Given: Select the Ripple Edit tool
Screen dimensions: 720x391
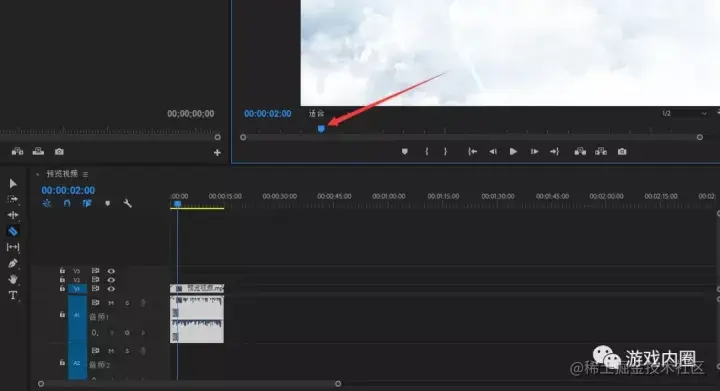Looking at the screenshot, I should pos(13,215).
